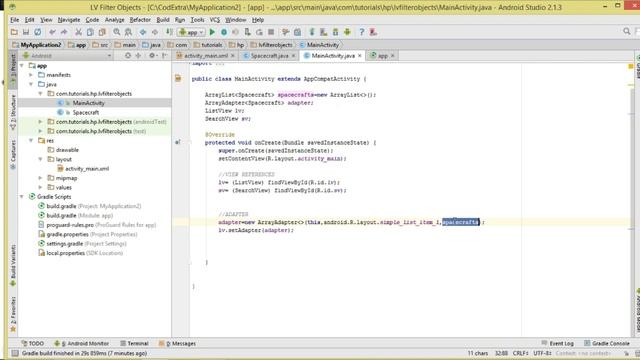The width and height of the screenshot is (640, 360).
Task: Click tool windows toggle icon in status bar
Action: tap(15, 353)
